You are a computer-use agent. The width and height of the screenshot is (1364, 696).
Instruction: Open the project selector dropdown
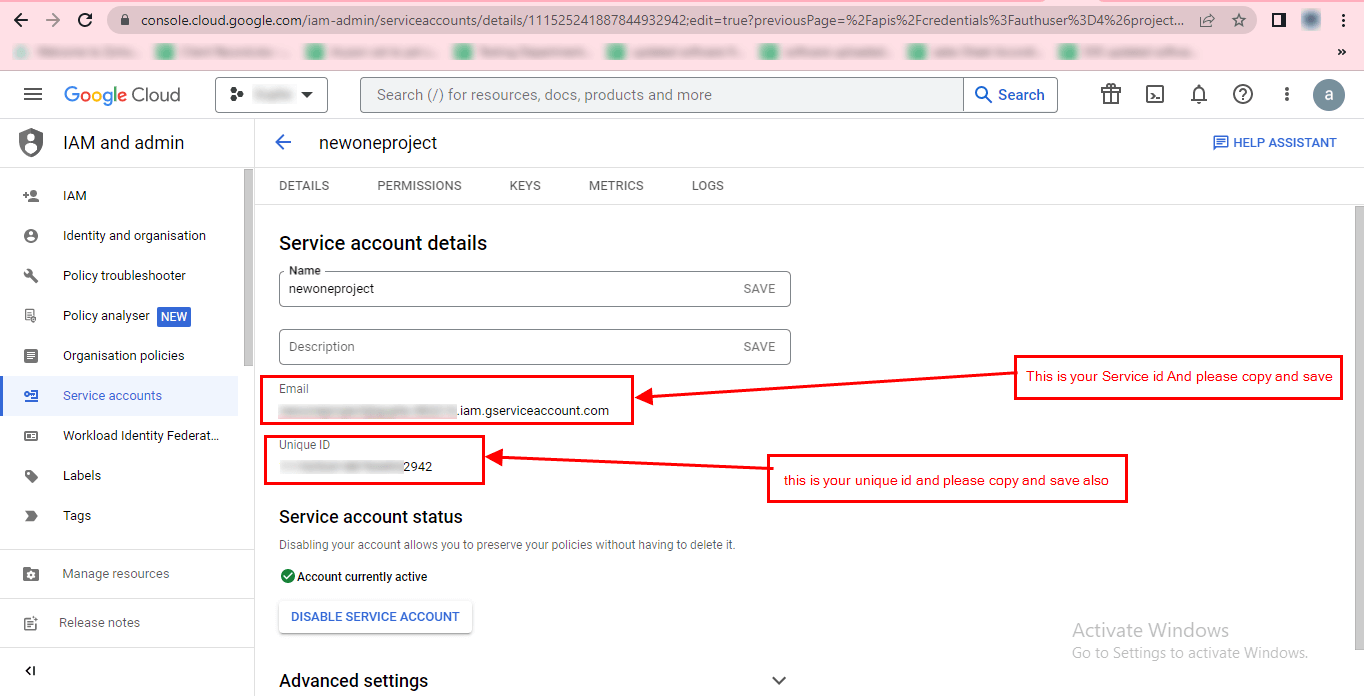click(271, 95)
